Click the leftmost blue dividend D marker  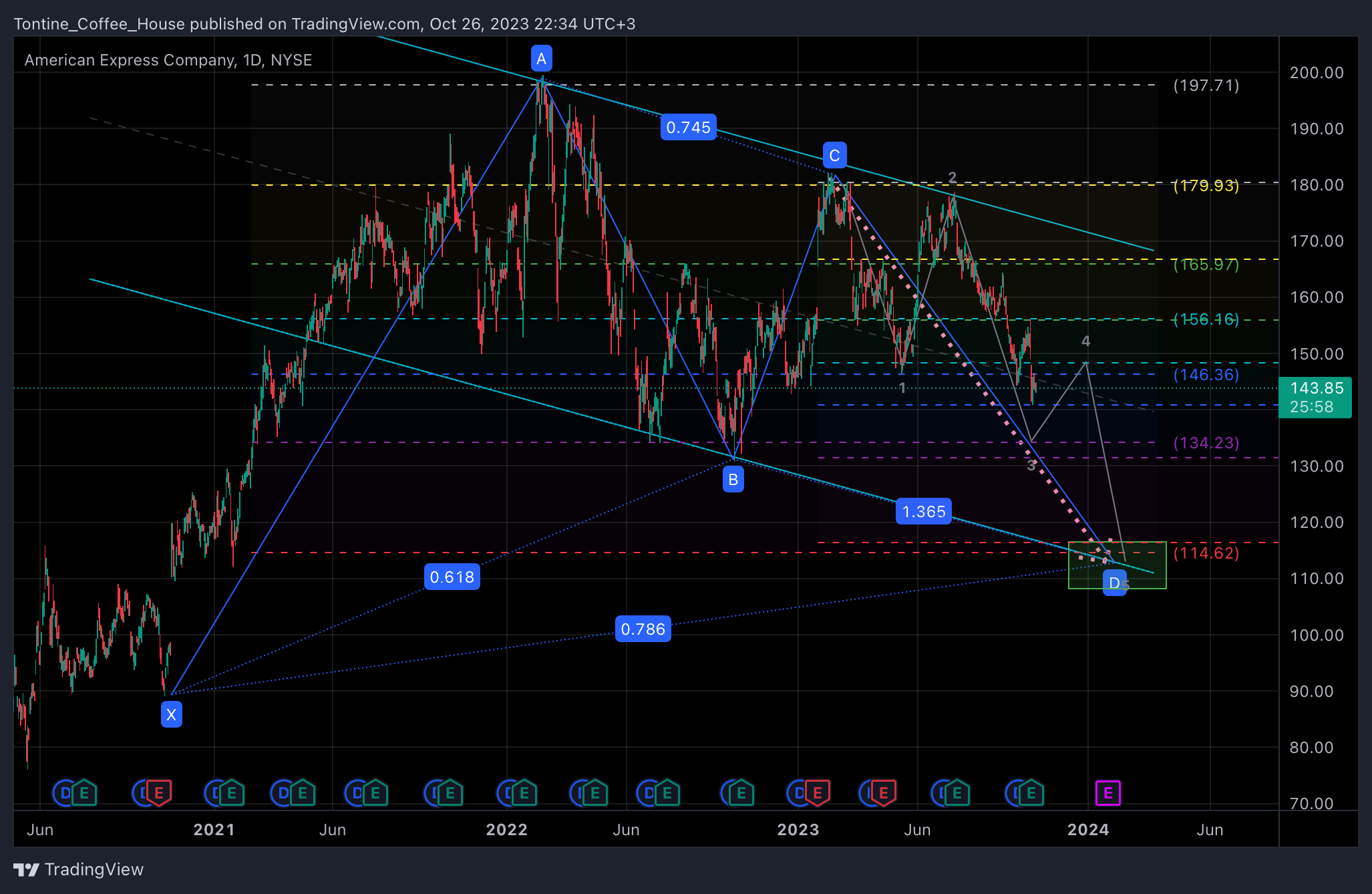65,793
